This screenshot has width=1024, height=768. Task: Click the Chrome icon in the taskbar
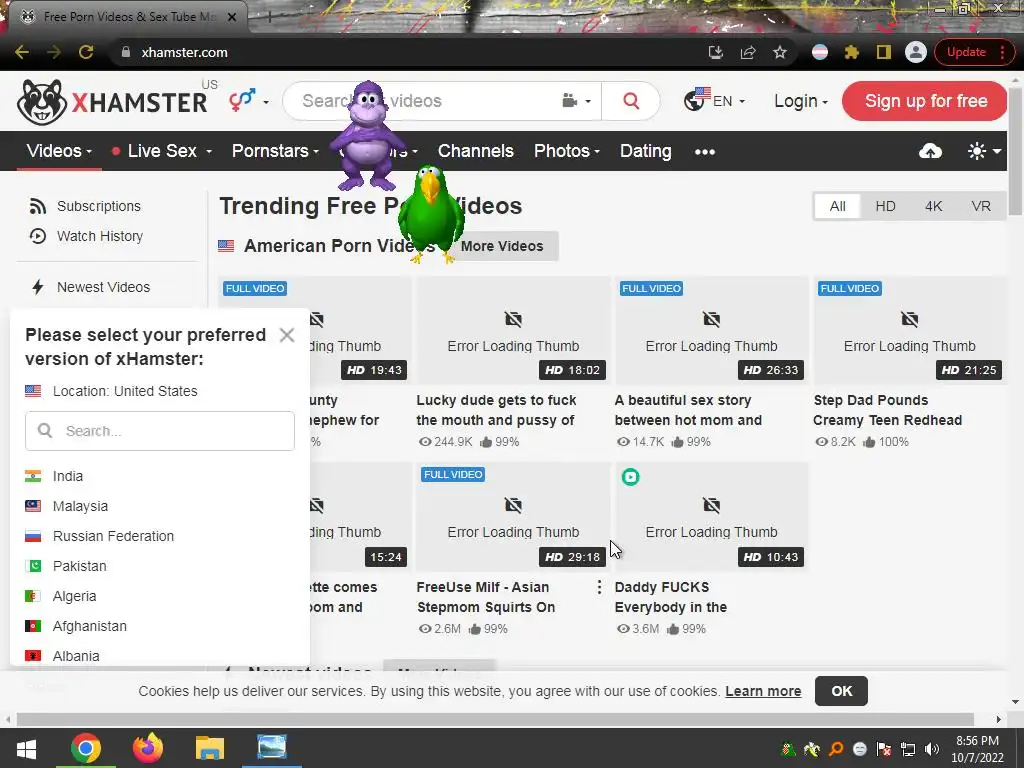point(86,748)
